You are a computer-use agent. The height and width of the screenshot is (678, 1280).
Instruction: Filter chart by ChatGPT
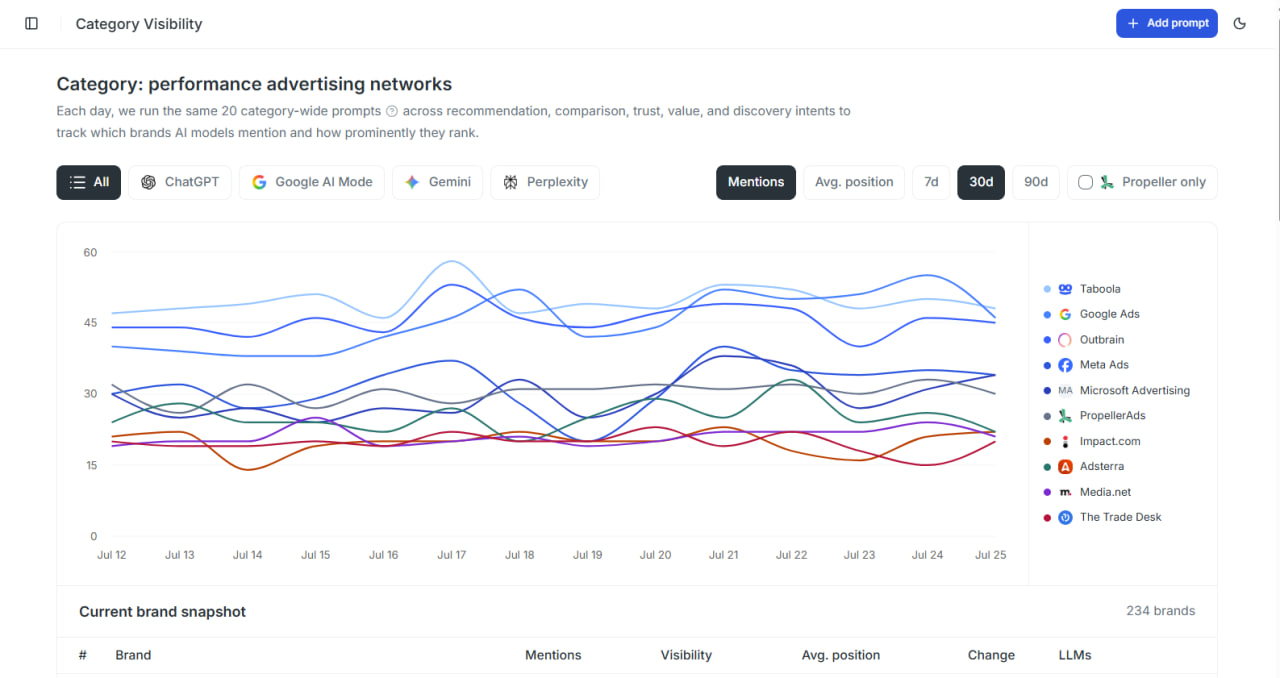tap(180, 182)
